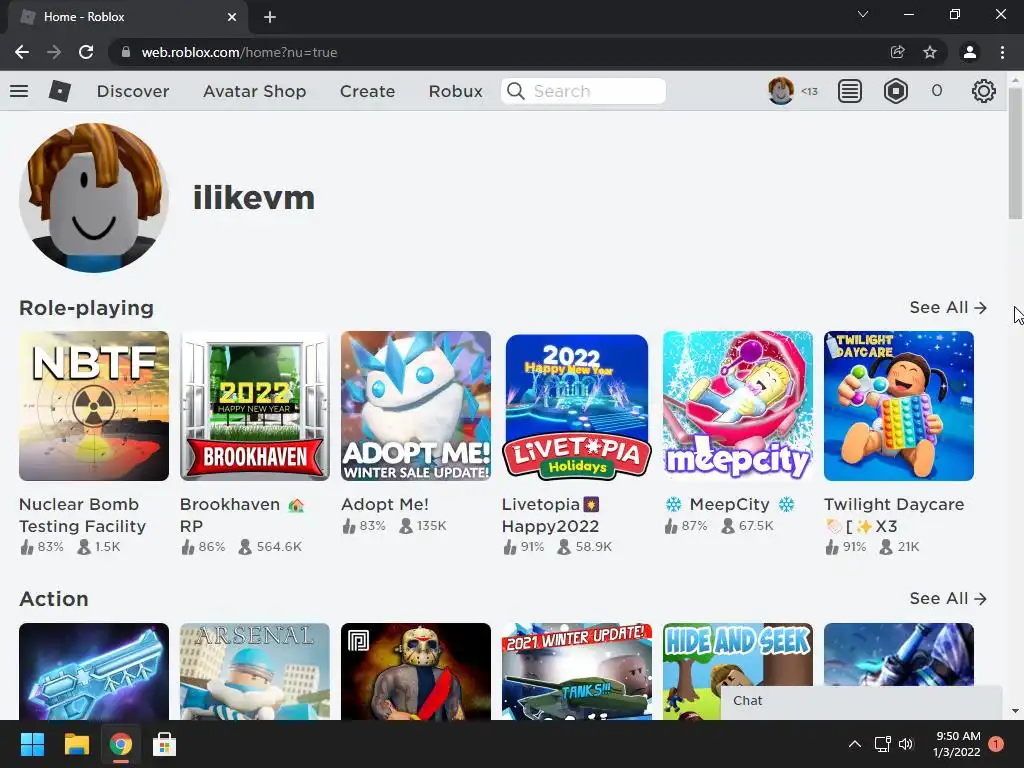1024x768 pixels.
Task: Open the Robux page
Action: (455, 91)
